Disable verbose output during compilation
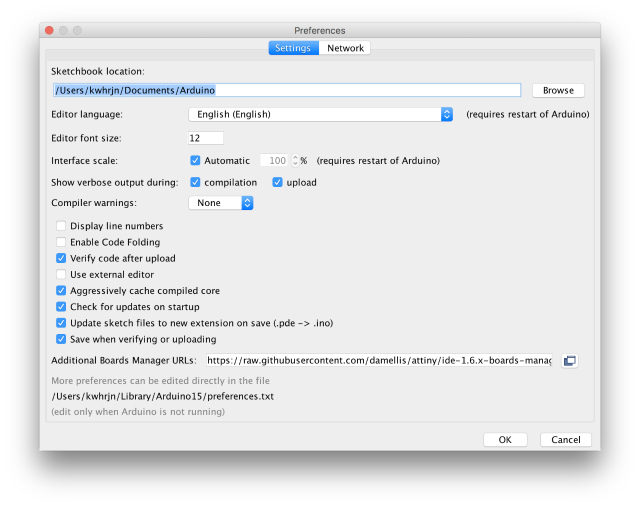The width and height of the screenshot is (640, 507). [x=195, y=182]
